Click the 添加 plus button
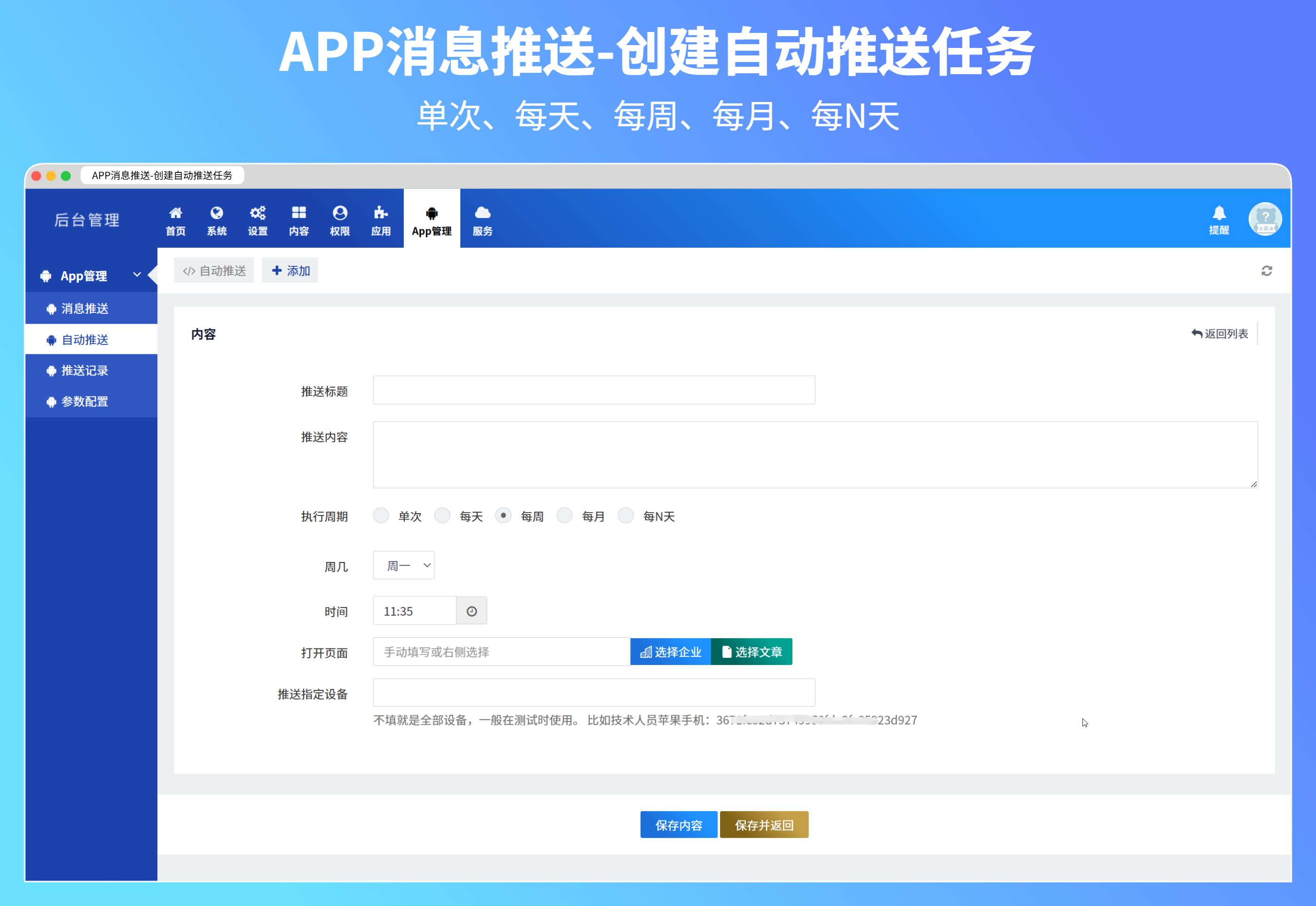1316x906 pixels. (x=290, y=270)
